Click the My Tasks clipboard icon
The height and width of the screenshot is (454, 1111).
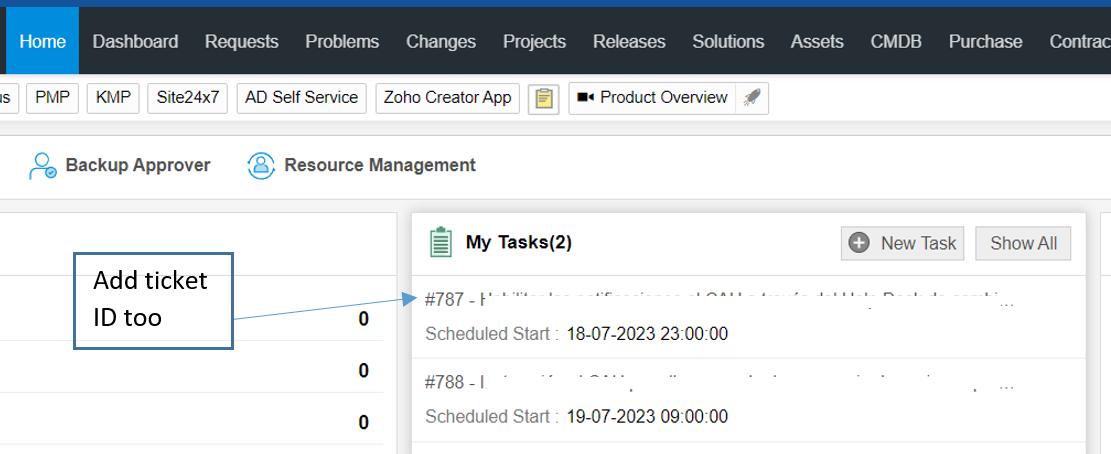coord(440,242)
